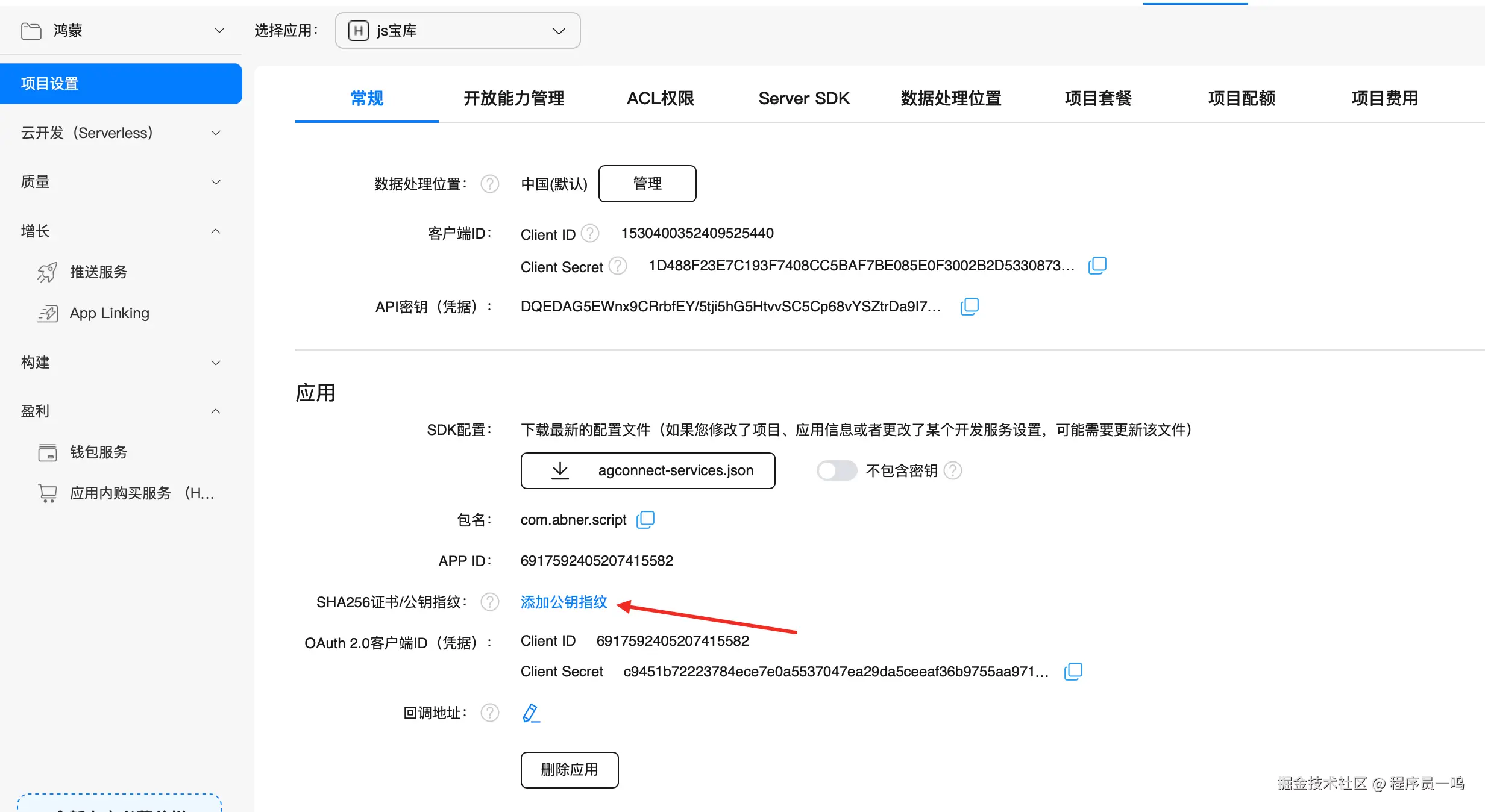This screenshot has width=1485, height=812.
Task: Open the Server SDK tab
Action: [803, 98]
